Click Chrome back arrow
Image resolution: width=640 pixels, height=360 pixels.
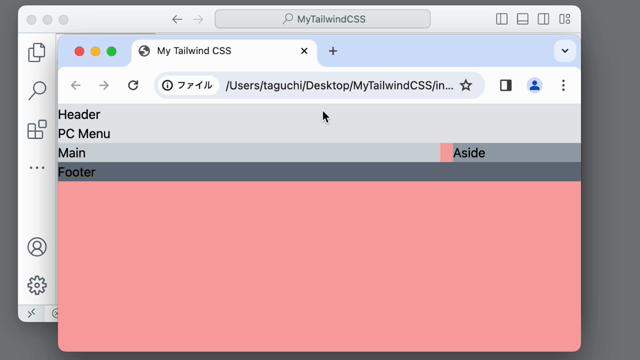(76, 85)
